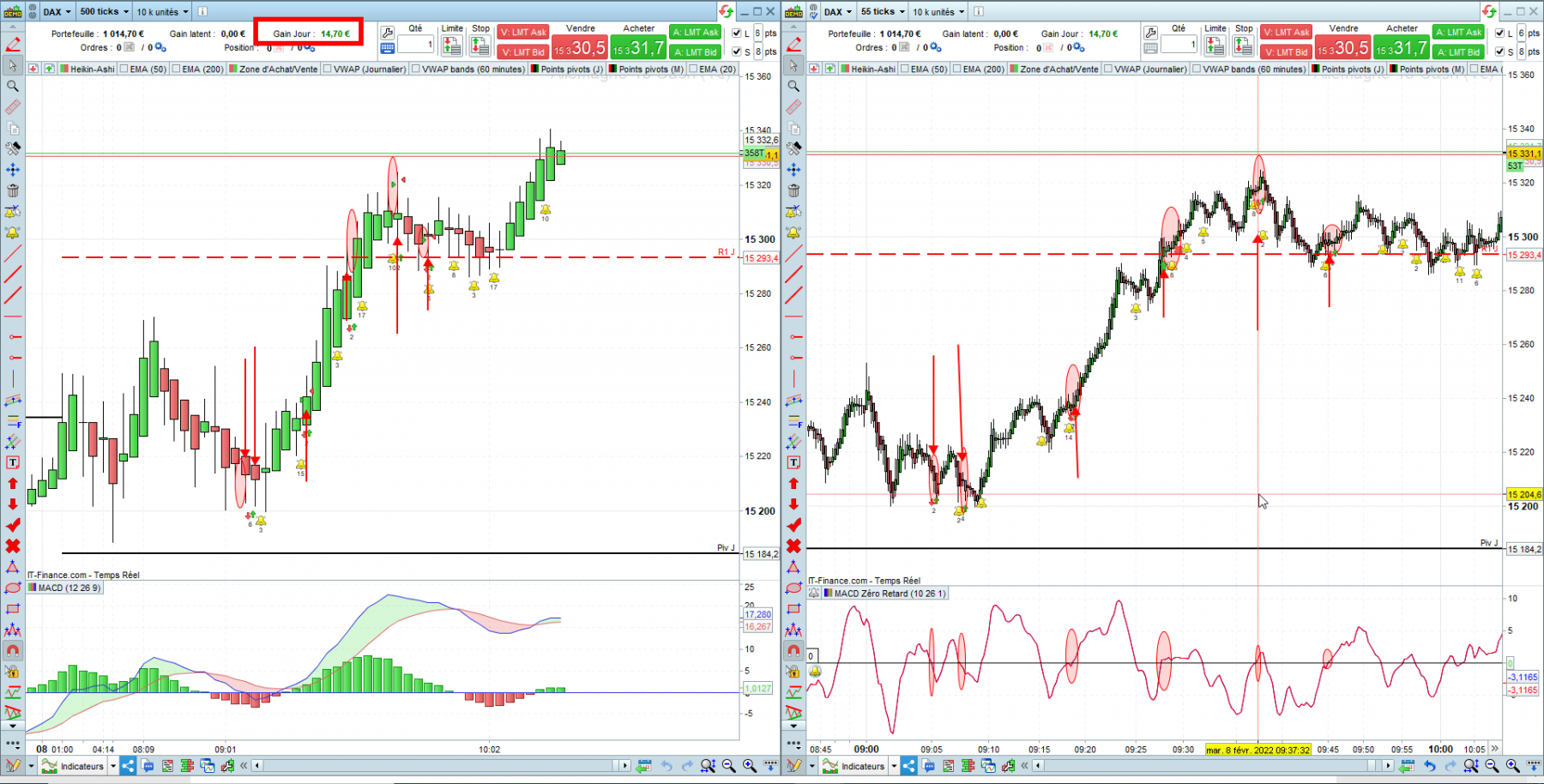
Task: Select the red down-arrow drawing tool in left window
Action: [13, 504]
